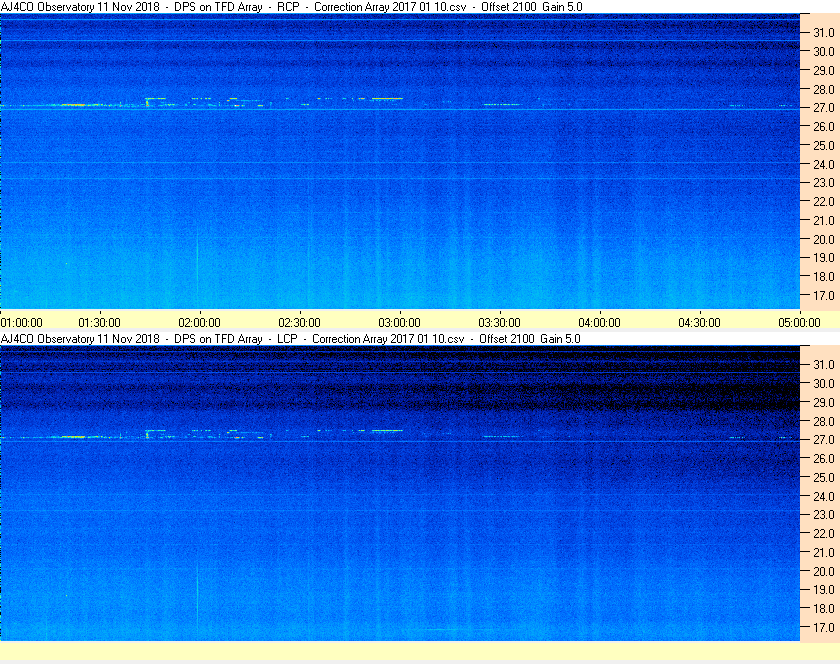Screen dimensions: 840x664
Task: Click the 31.0 frequency label in LCP panel
Action: click(824, 364)
